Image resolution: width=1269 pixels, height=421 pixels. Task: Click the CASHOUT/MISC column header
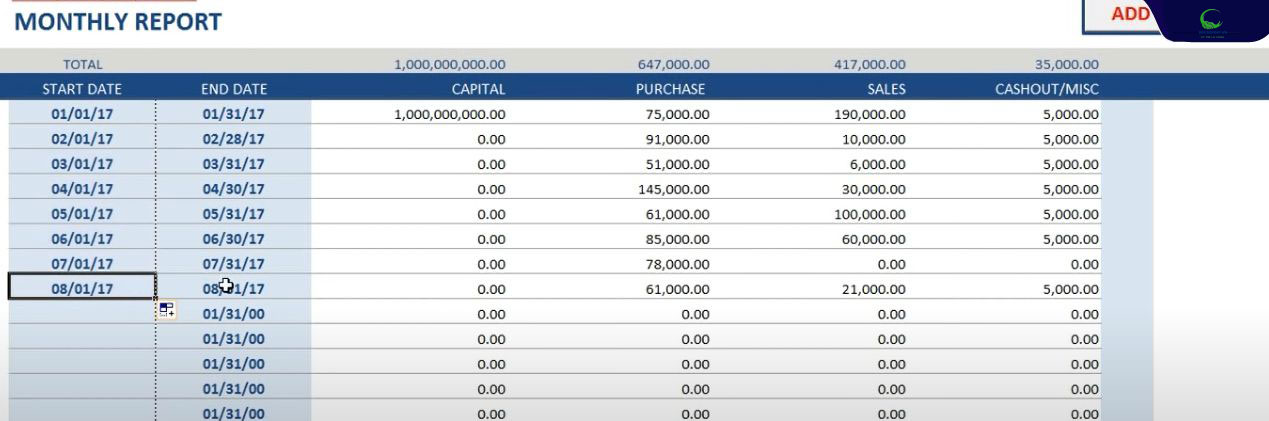click(1047, 89)
